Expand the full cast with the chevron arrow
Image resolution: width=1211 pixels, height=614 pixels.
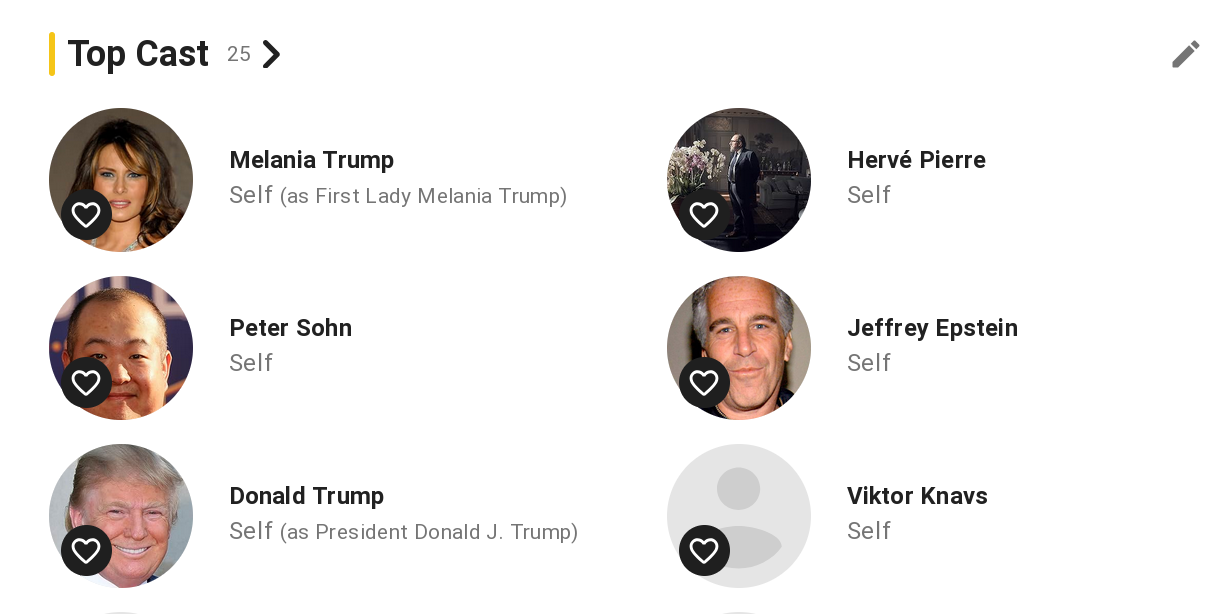coord(271,54)
